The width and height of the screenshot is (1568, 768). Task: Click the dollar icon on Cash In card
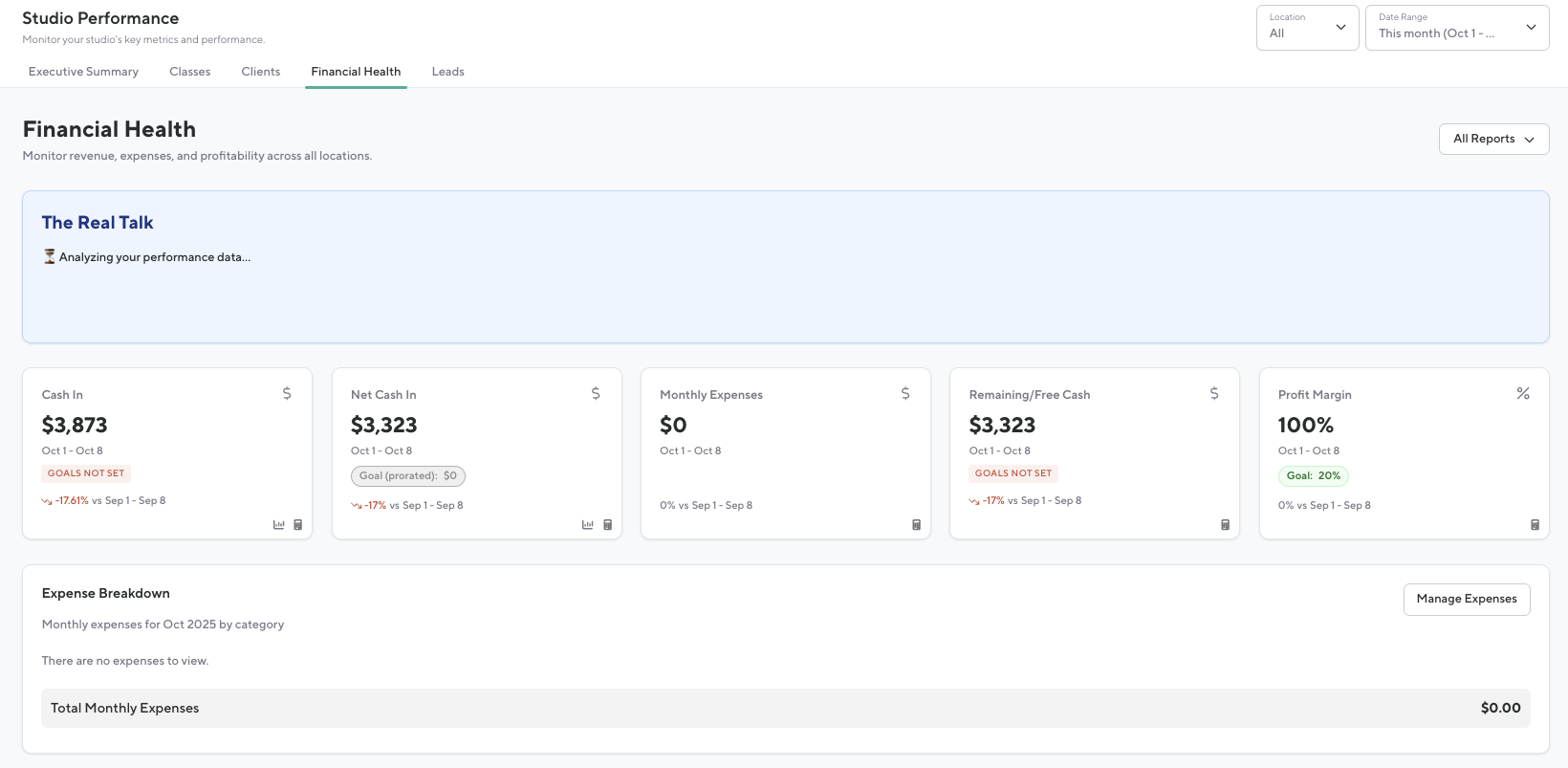287,393
